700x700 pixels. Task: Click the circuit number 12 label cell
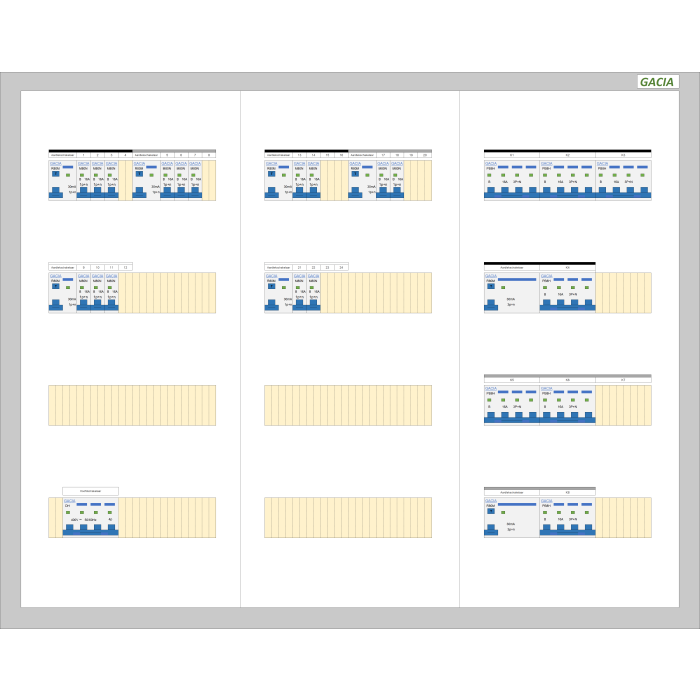coord(126,268)
